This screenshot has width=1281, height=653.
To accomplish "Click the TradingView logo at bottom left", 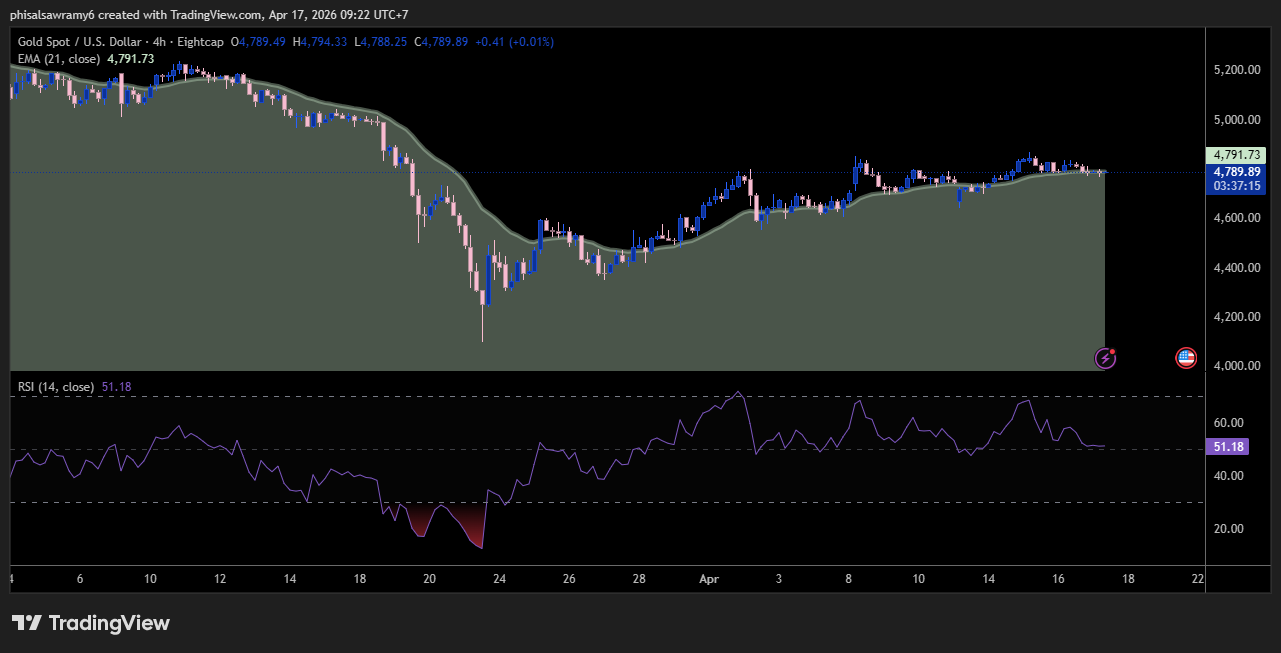I will point(91,623).
